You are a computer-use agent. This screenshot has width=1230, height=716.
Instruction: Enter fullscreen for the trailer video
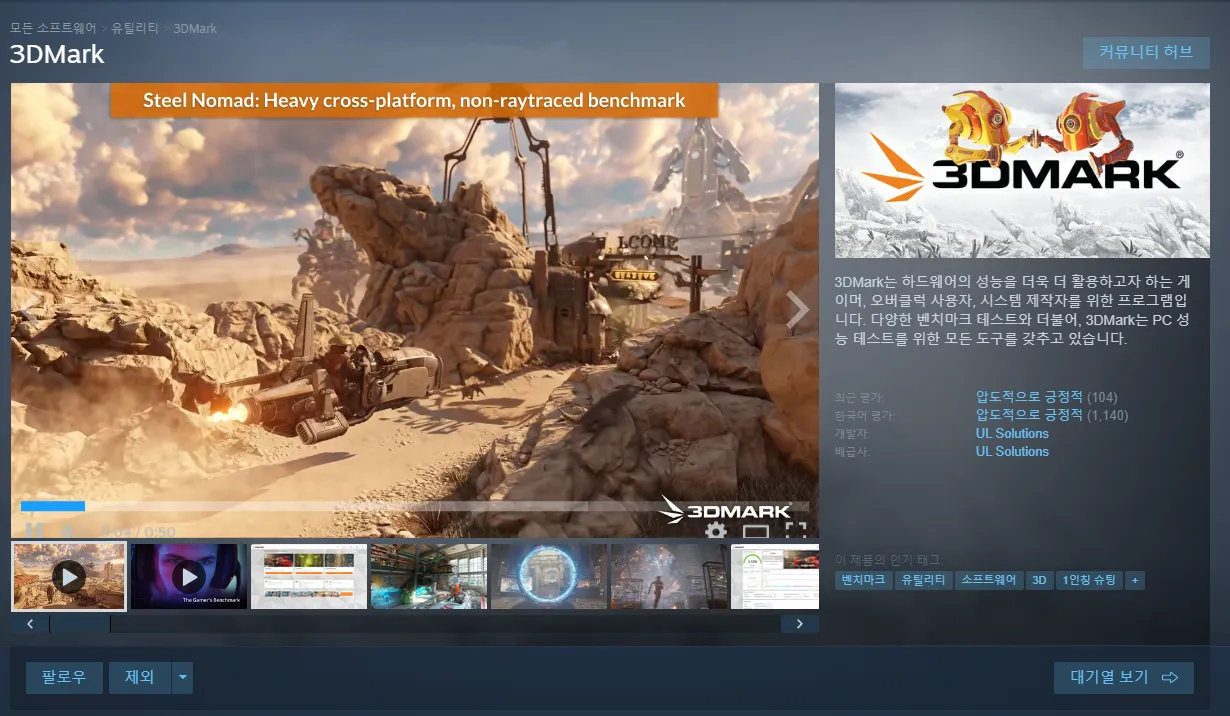point(796,531)
